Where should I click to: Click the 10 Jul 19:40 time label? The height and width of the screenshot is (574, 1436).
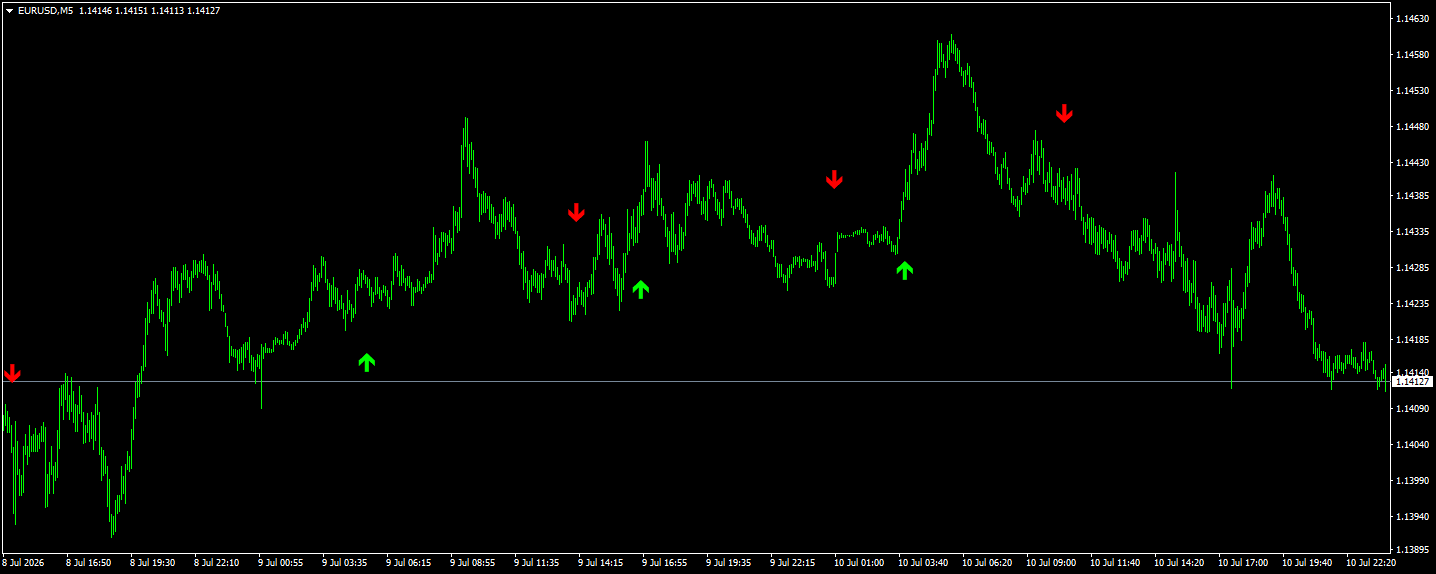1307,563
